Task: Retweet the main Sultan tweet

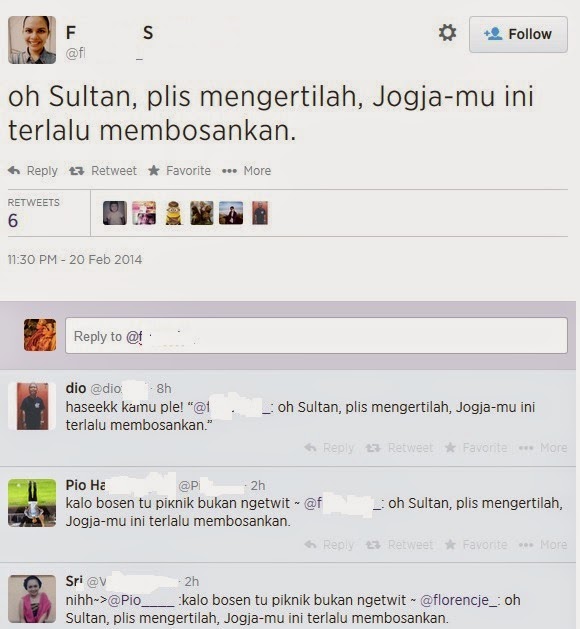Action: click(103, 171)
